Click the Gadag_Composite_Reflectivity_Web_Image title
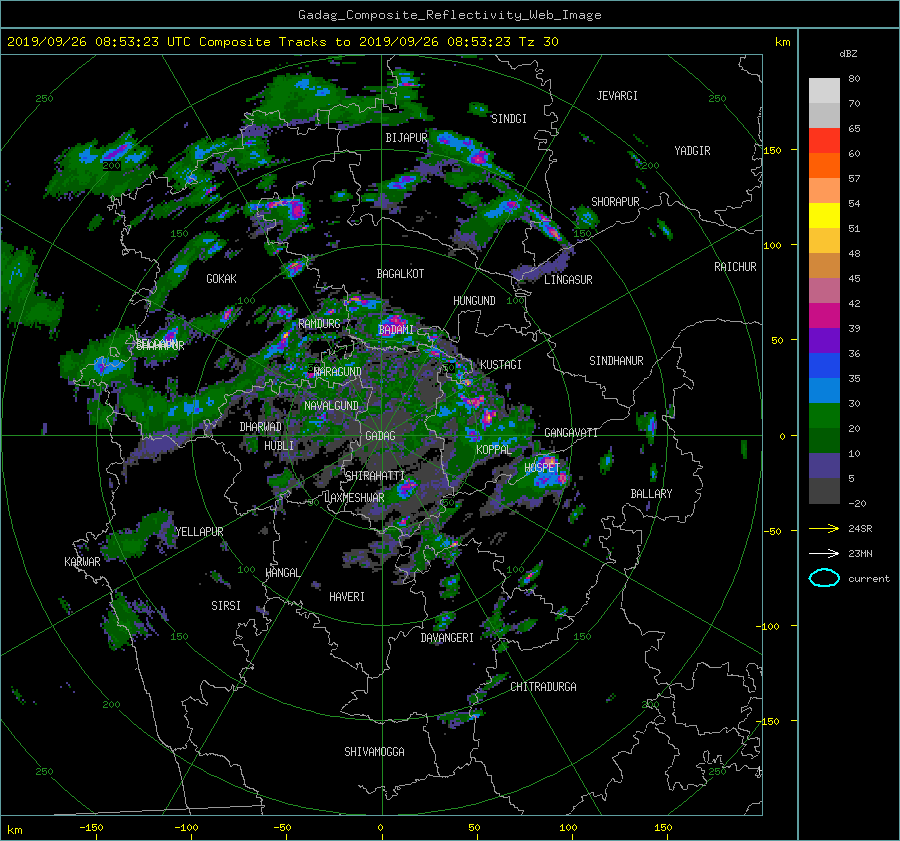900x841 pixels. coord(449,15)
